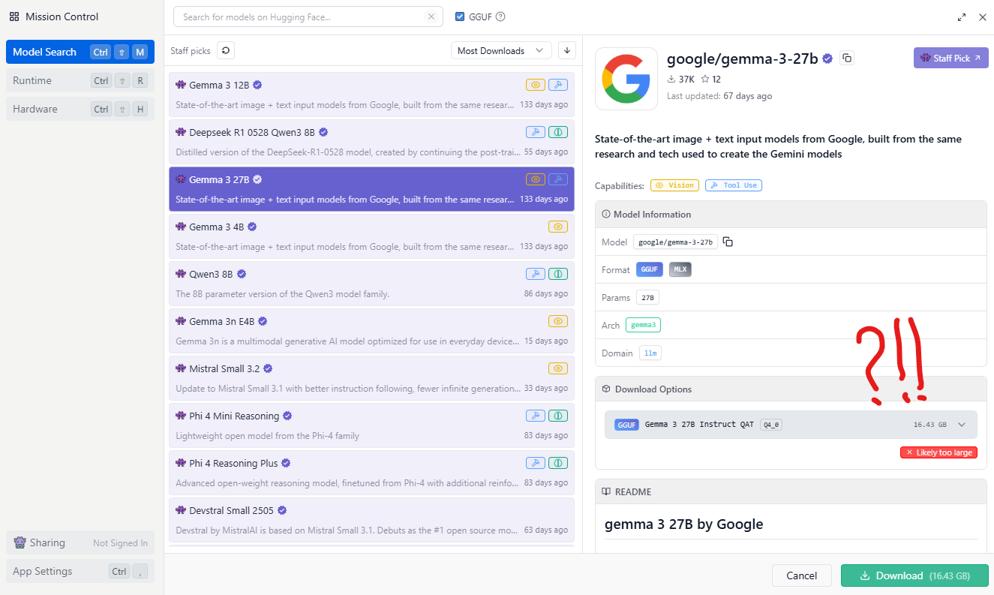Switch to the Hardware tab
The image size is (994, 595).
(80, 109)
